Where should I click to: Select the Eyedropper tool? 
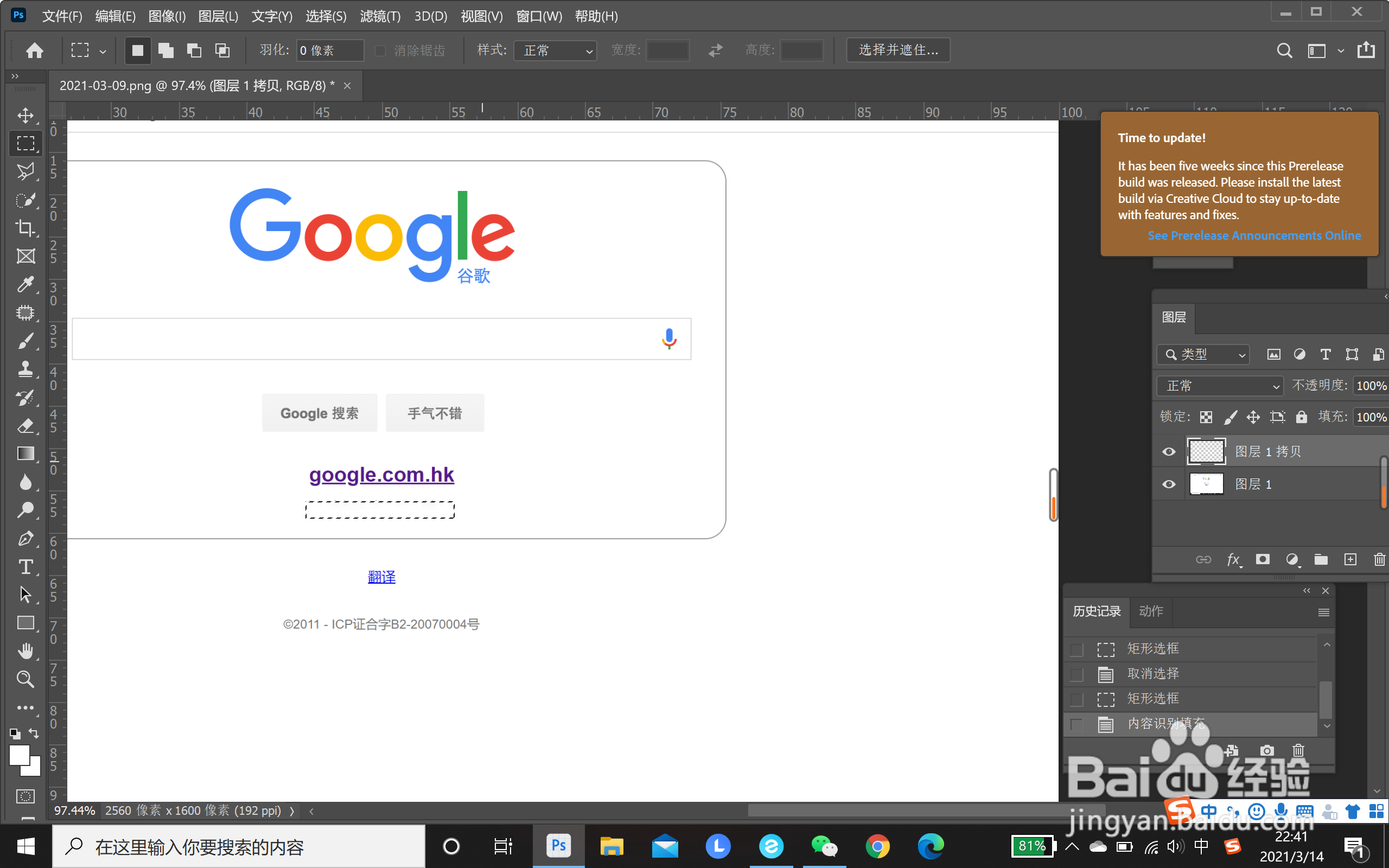tap(26, 284)
